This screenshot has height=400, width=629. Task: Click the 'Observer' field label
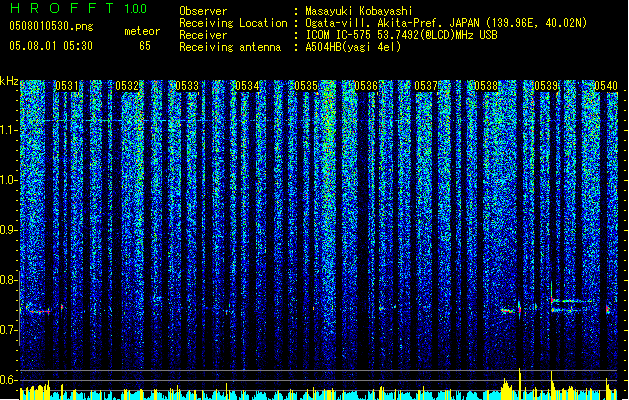point(203,11)
